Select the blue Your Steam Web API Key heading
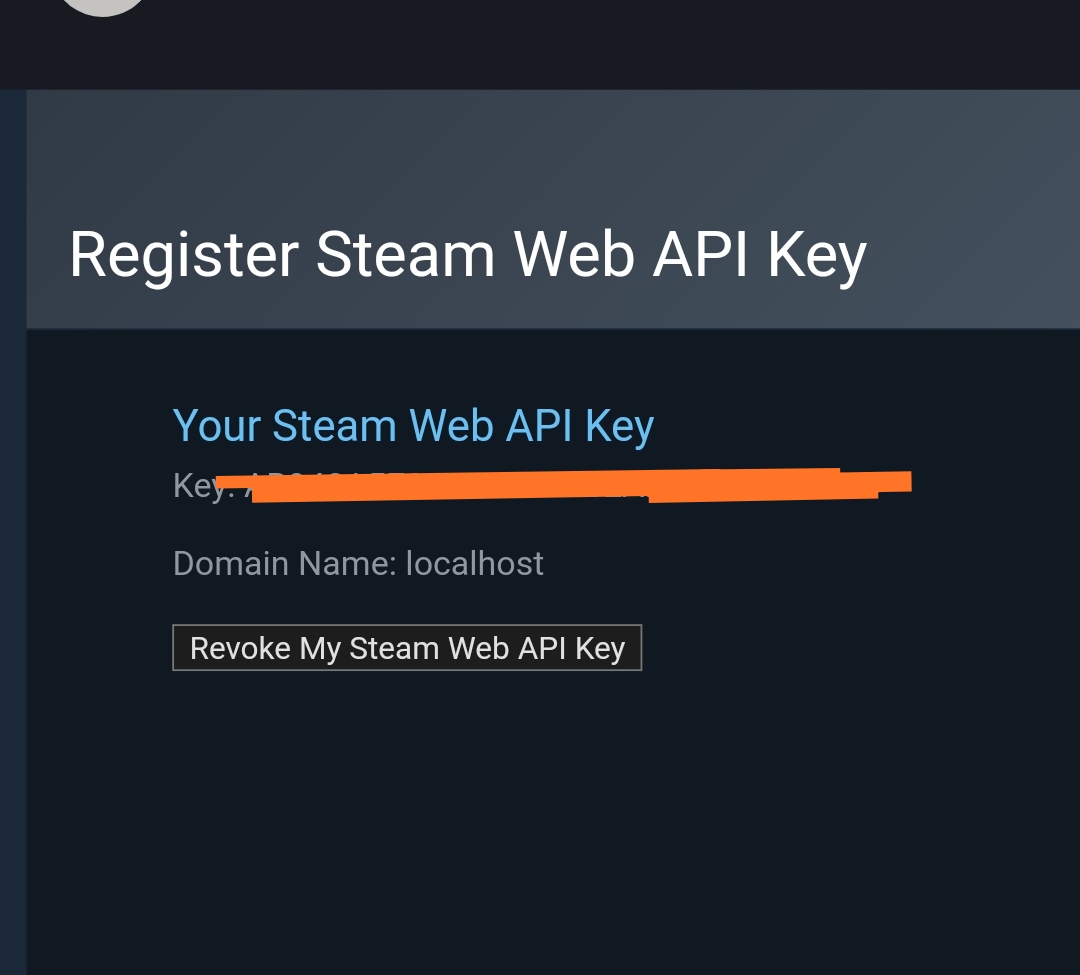 pos(413,426)
